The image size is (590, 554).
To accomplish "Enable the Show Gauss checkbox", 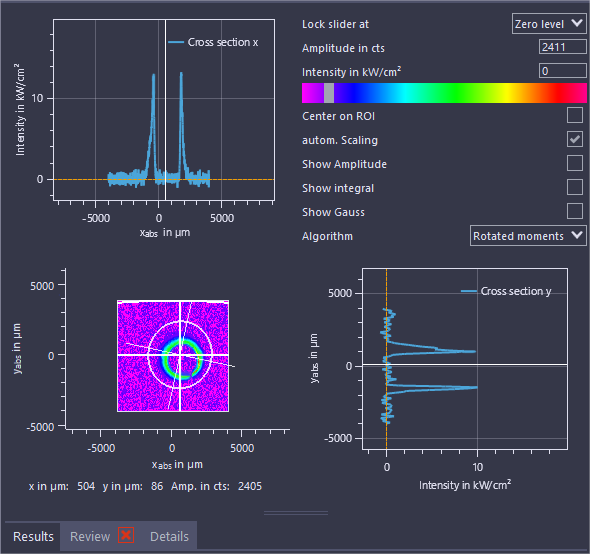I will click(x=575, y=211).
